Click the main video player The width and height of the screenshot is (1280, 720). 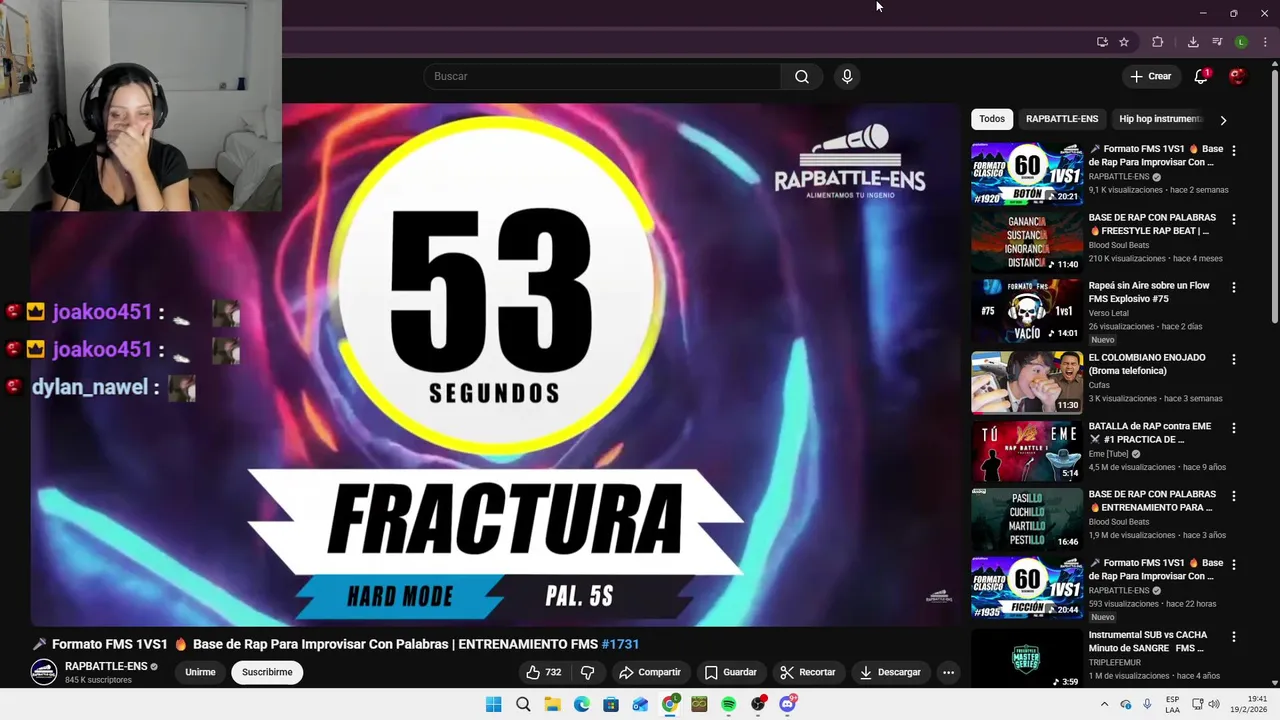point(495,365)
